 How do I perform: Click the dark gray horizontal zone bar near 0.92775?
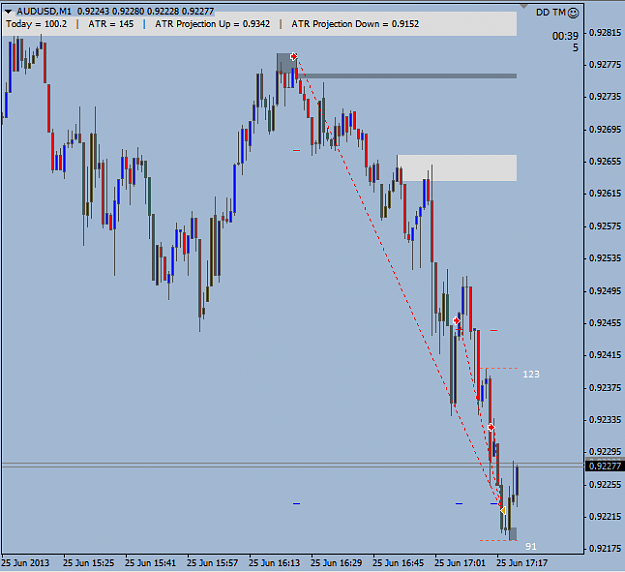pyautogui.click(x=407, y=76)
